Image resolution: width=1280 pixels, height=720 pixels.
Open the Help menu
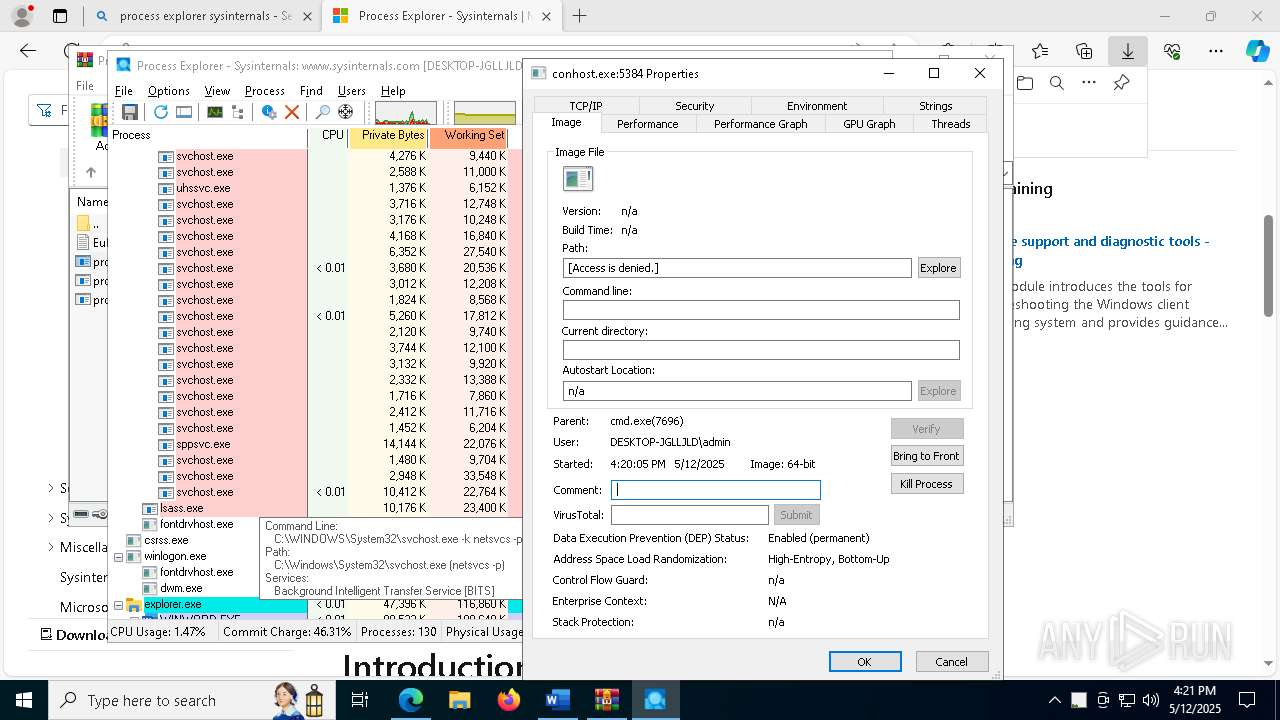coord(393,90)
